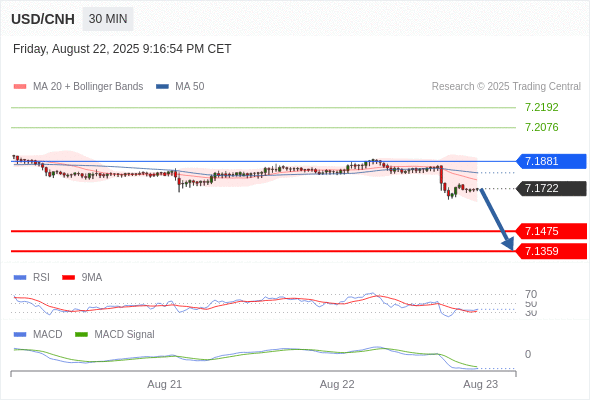Click the green 7.2192 resistance label

pos(541,107)
